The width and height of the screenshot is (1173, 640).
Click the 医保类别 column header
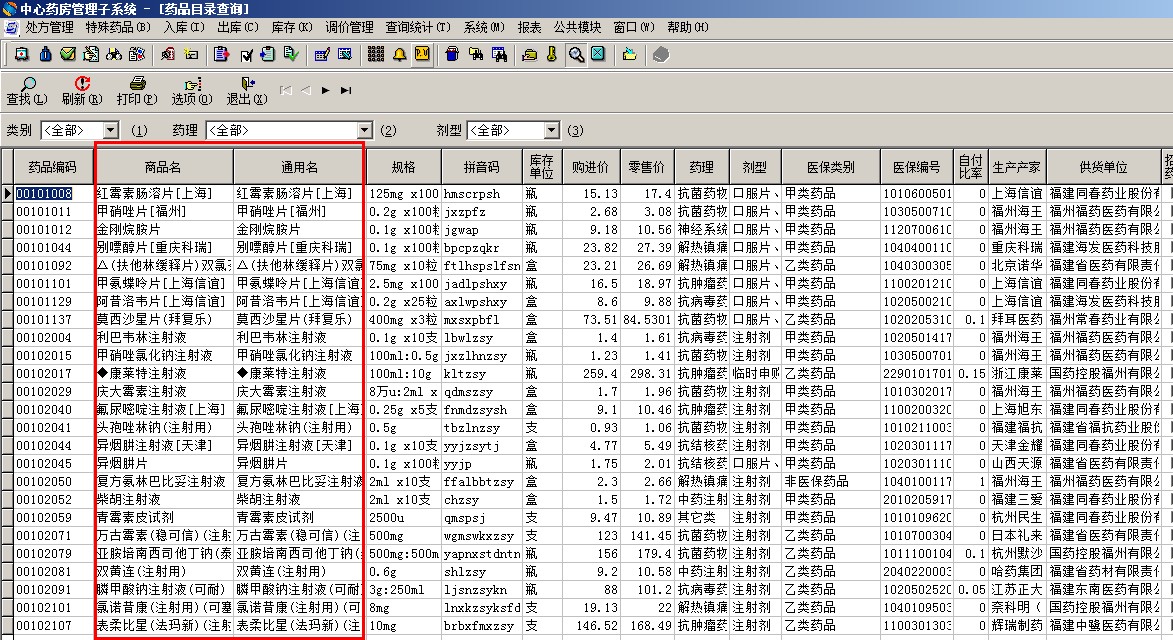[x=830, y=167]
